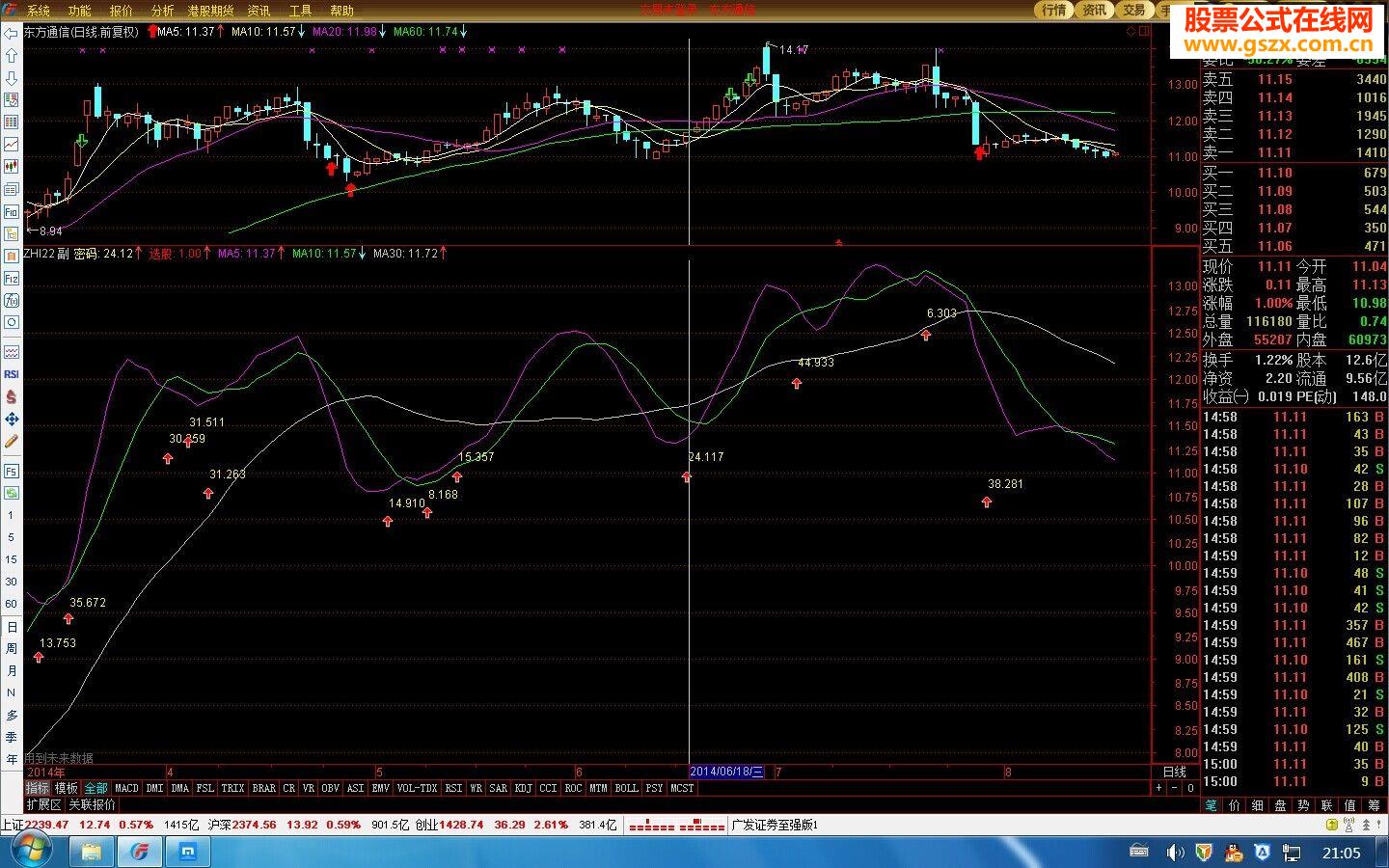Click the 资讯 gold button at top right
Image resolution: width=1389 pixels, height=868 pixels.
click(1094, 10)
